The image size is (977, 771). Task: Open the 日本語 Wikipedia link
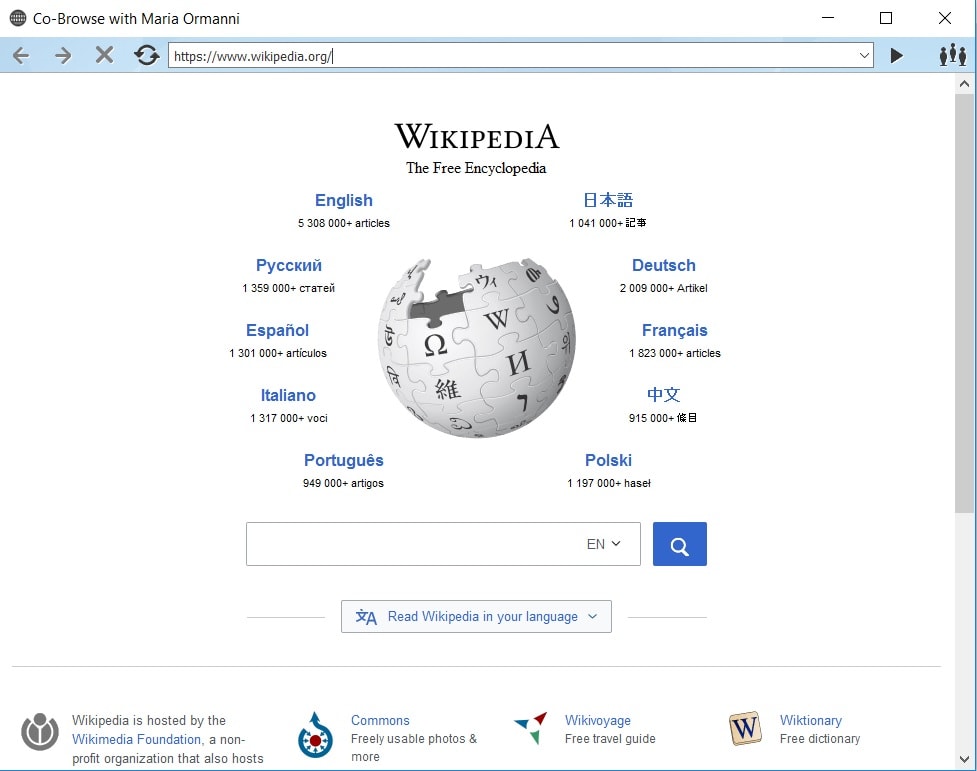608,200
